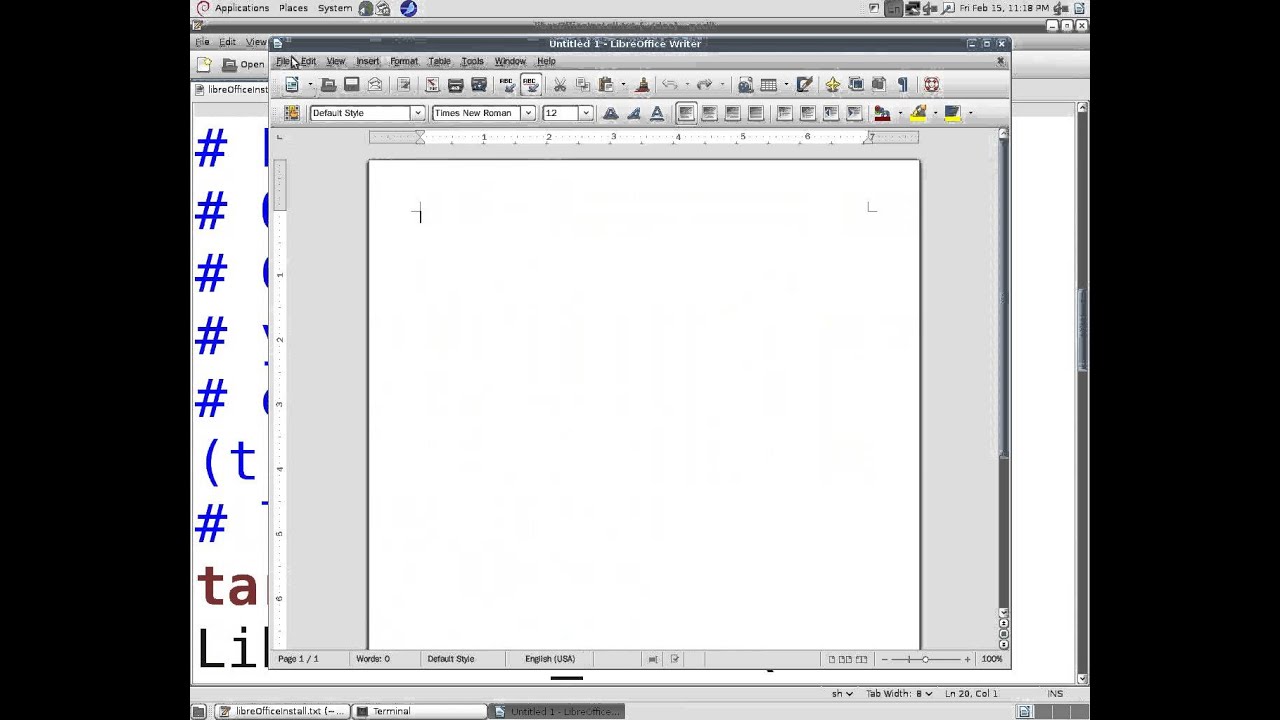The height and width of the screenshot is (720, 1280).
Task: Apply the Background Color swatch
Action: 952,113
